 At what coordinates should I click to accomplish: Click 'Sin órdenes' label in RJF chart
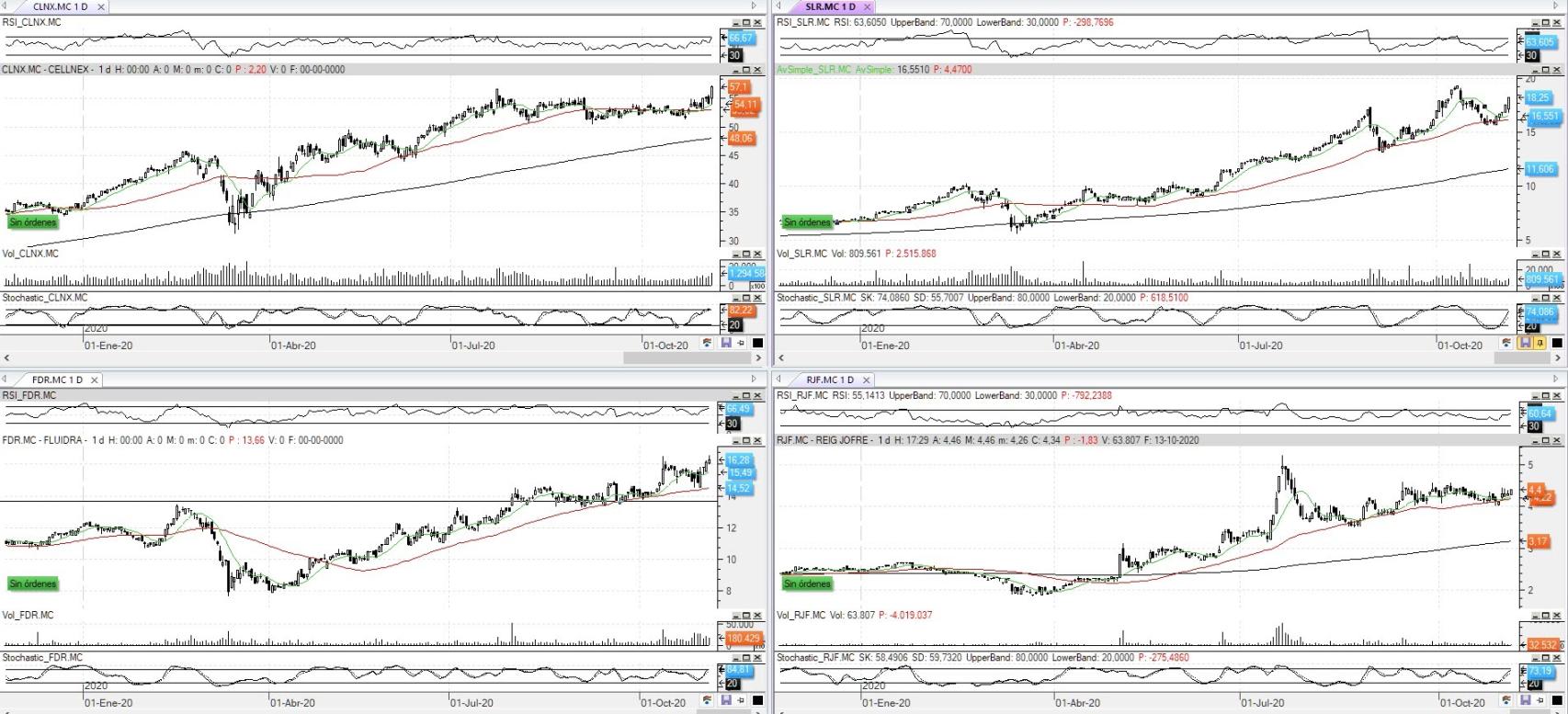807,584
